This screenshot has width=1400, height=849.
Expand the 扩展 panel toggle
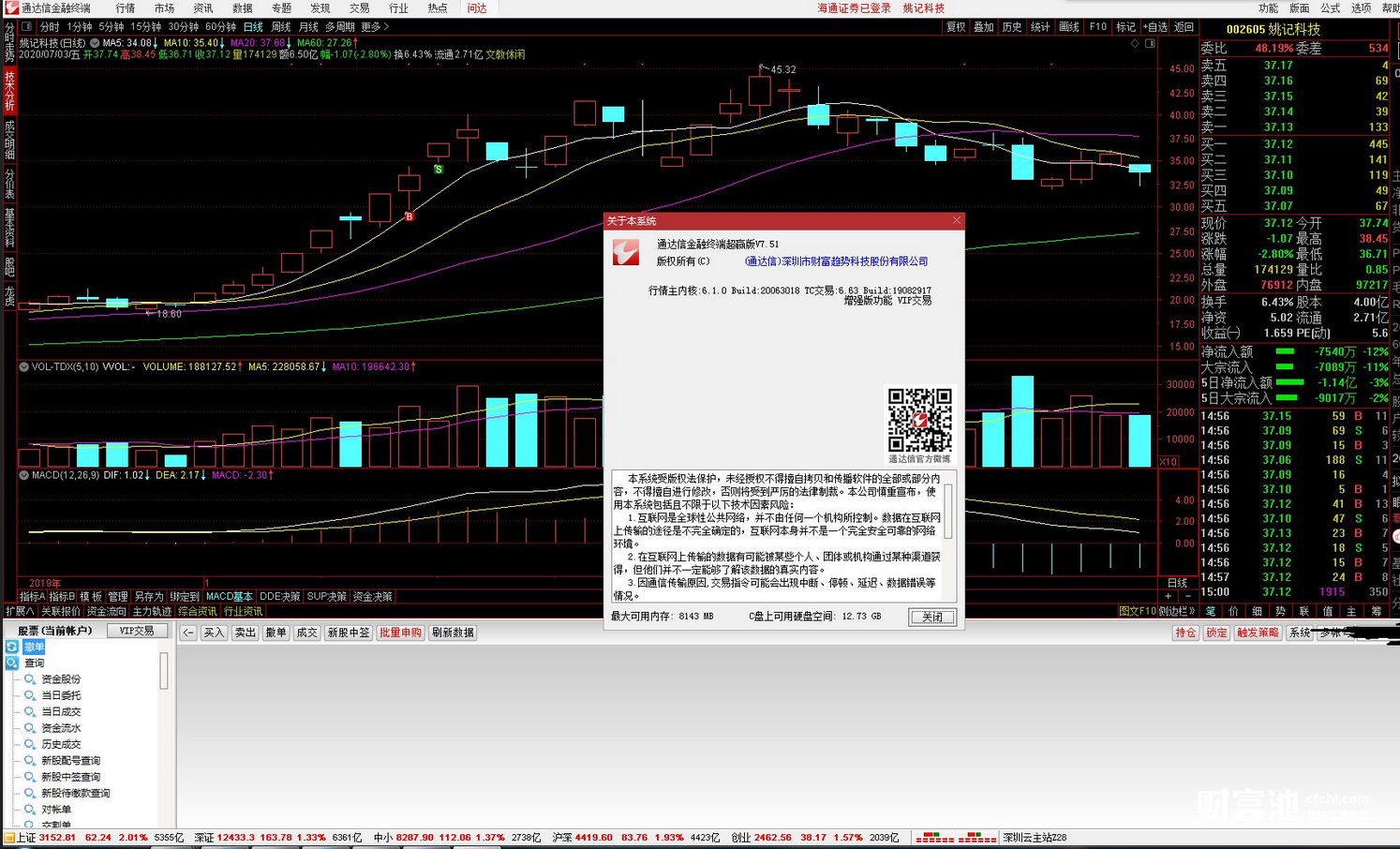point(20,611)
